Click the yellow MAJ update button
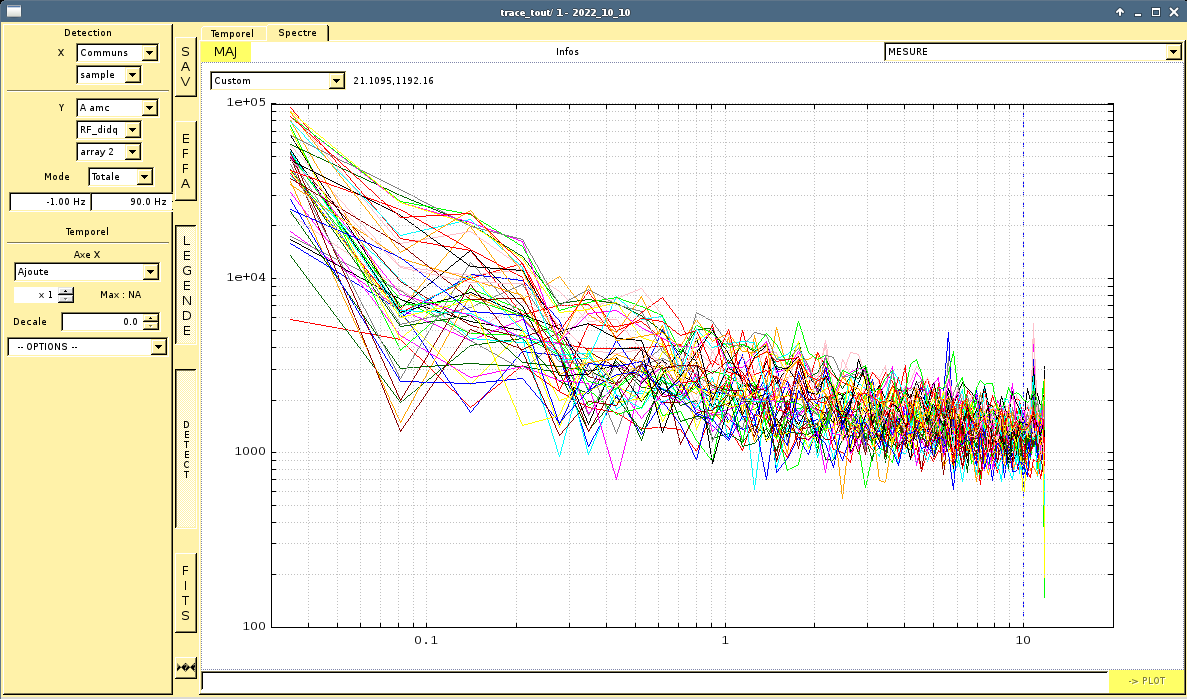The width and height of the screenshot is (1187, 699). coord(226,52)
